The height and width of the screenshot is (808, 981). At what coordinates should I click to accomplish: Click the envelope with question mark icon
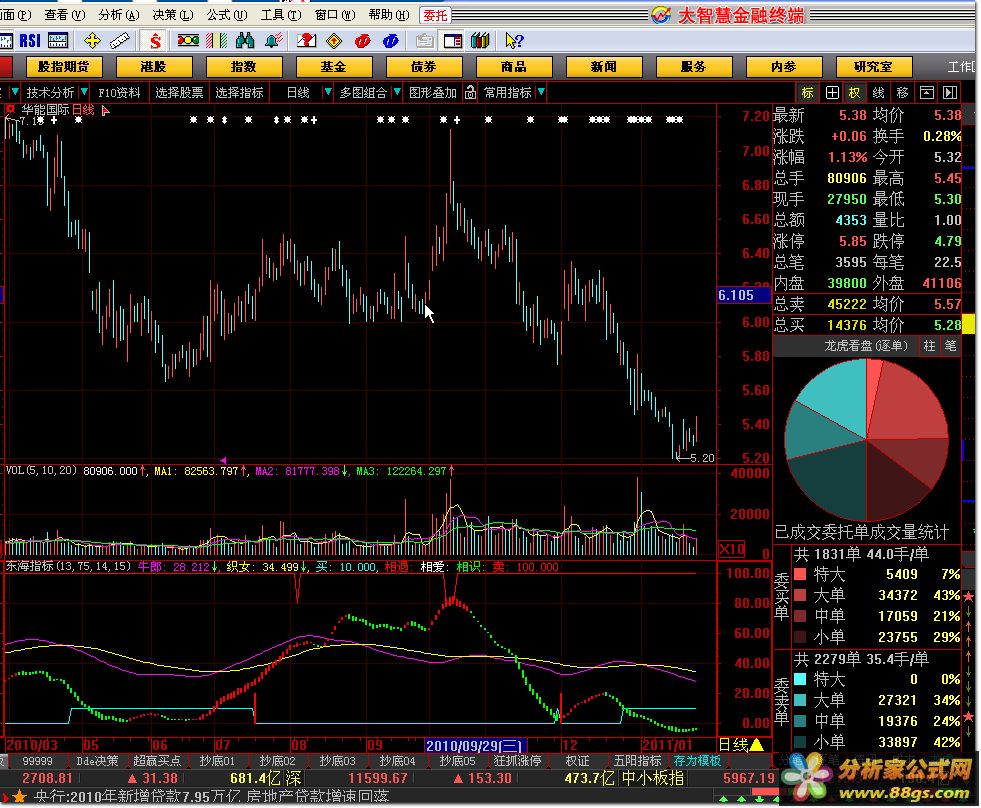tap(307, 41)
